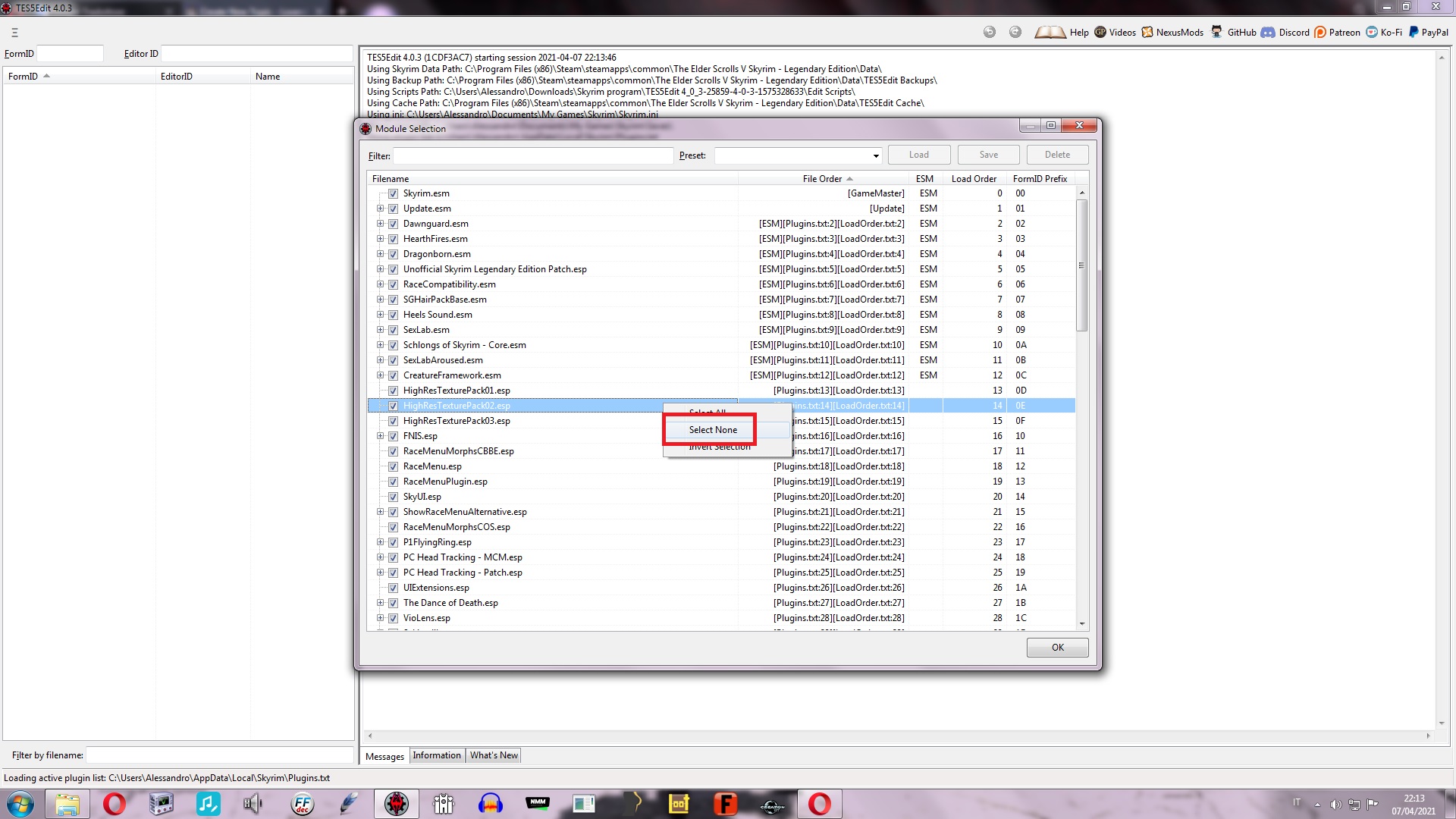Open the main hamburger menu

pos(14,33)
